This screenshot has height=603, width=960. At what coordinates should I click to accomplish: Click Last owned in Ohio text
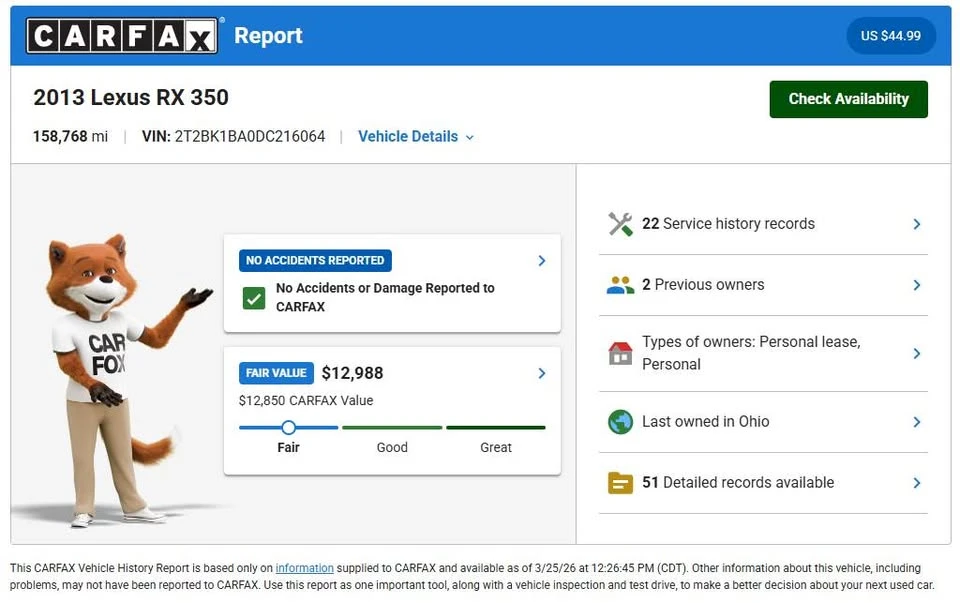click(x=705, y=422)
